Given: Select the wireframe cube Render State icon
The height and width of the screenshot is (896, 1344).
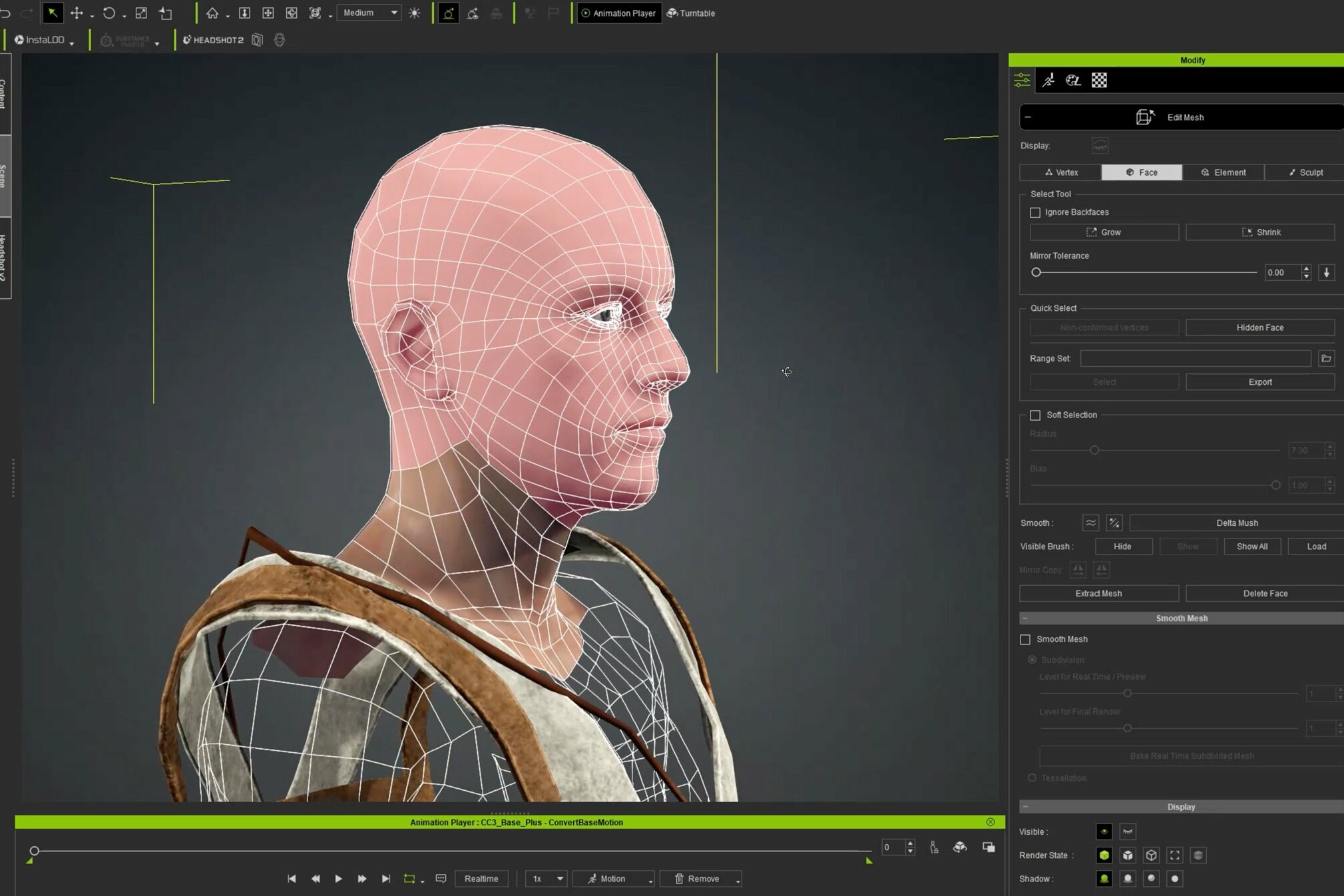Looking at the screenshot, I should pyautogui.click(x=1152, y=855).
